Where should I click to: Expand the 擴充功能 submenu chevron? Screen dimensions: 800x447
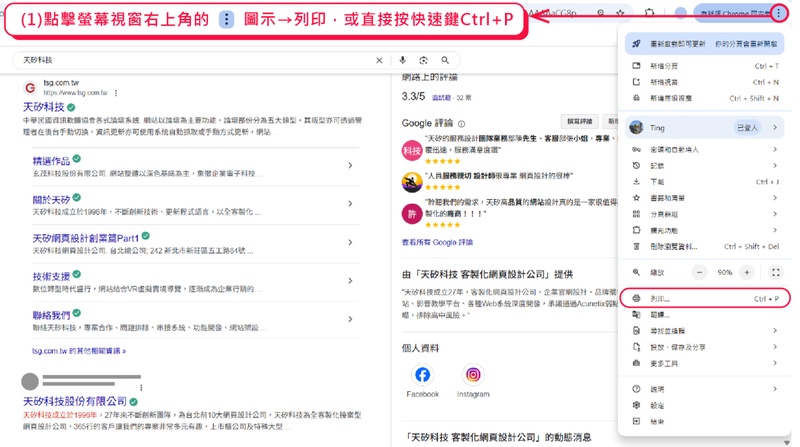tap(775, 230)
